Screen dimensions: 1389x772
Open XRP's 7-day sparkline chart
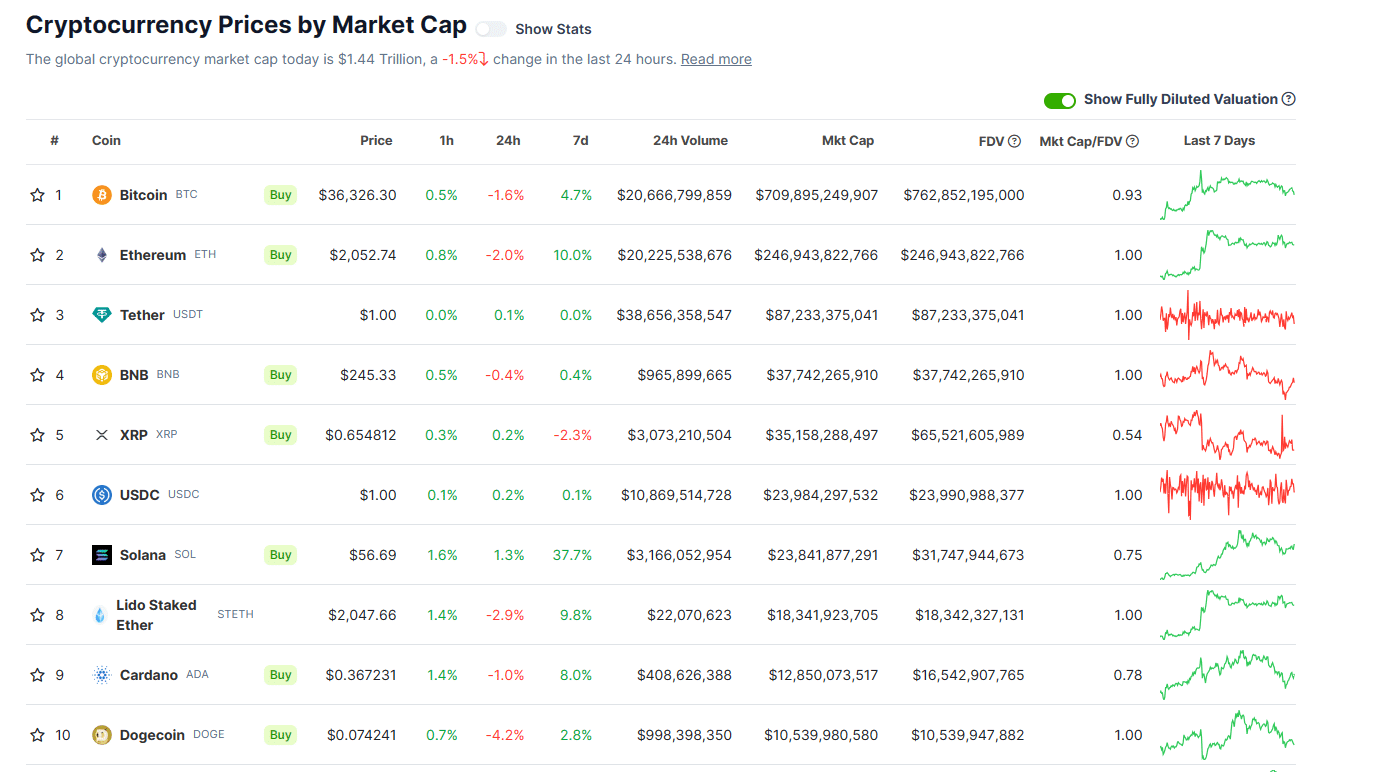click(1227, 435)
